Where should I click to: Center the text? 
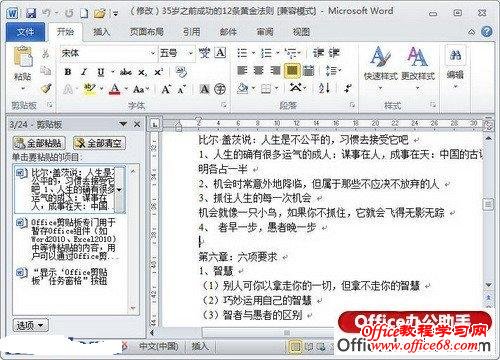[259, 71]
